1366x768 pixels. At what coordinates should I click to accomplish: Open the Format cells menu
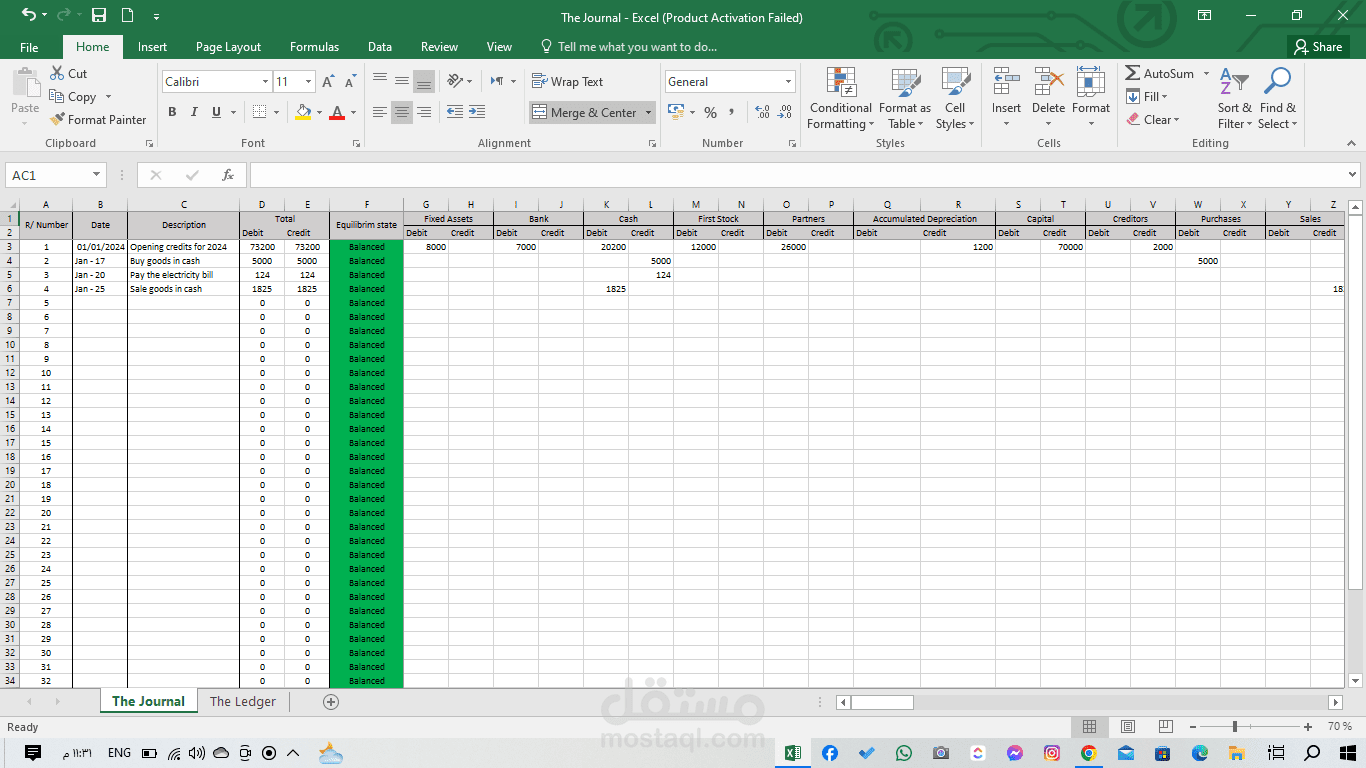point(1091,98)
